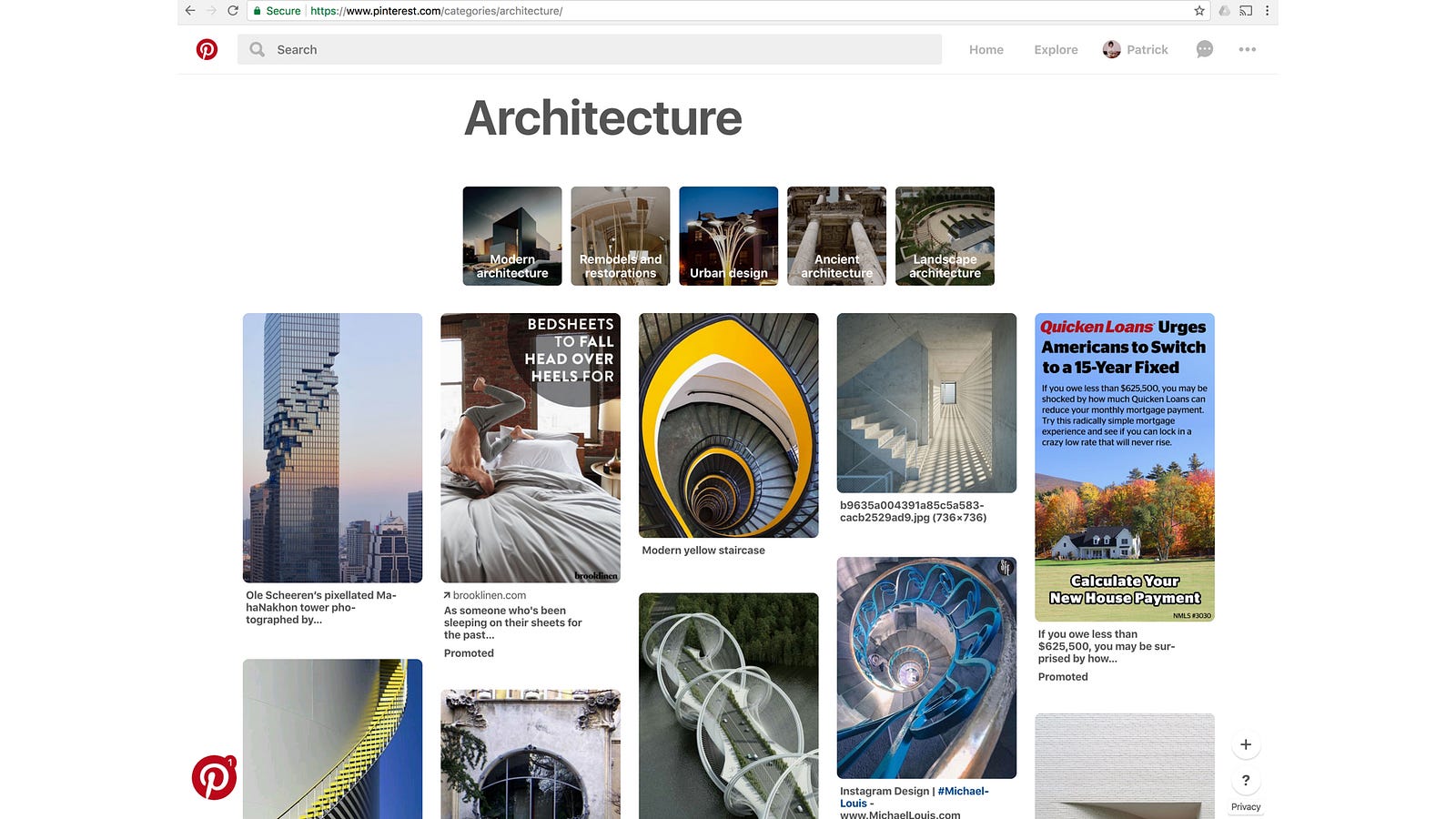Go to the Home feed

(986, 49)
